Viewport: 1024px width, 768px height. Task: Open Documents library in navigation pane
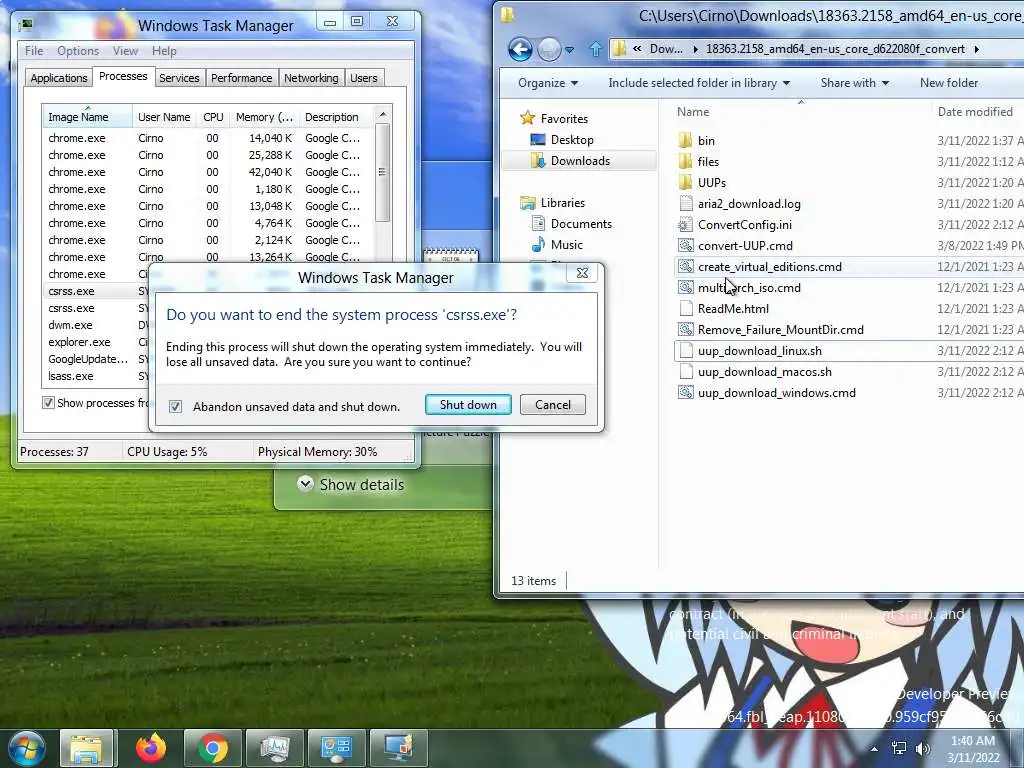tap(581, 224)
